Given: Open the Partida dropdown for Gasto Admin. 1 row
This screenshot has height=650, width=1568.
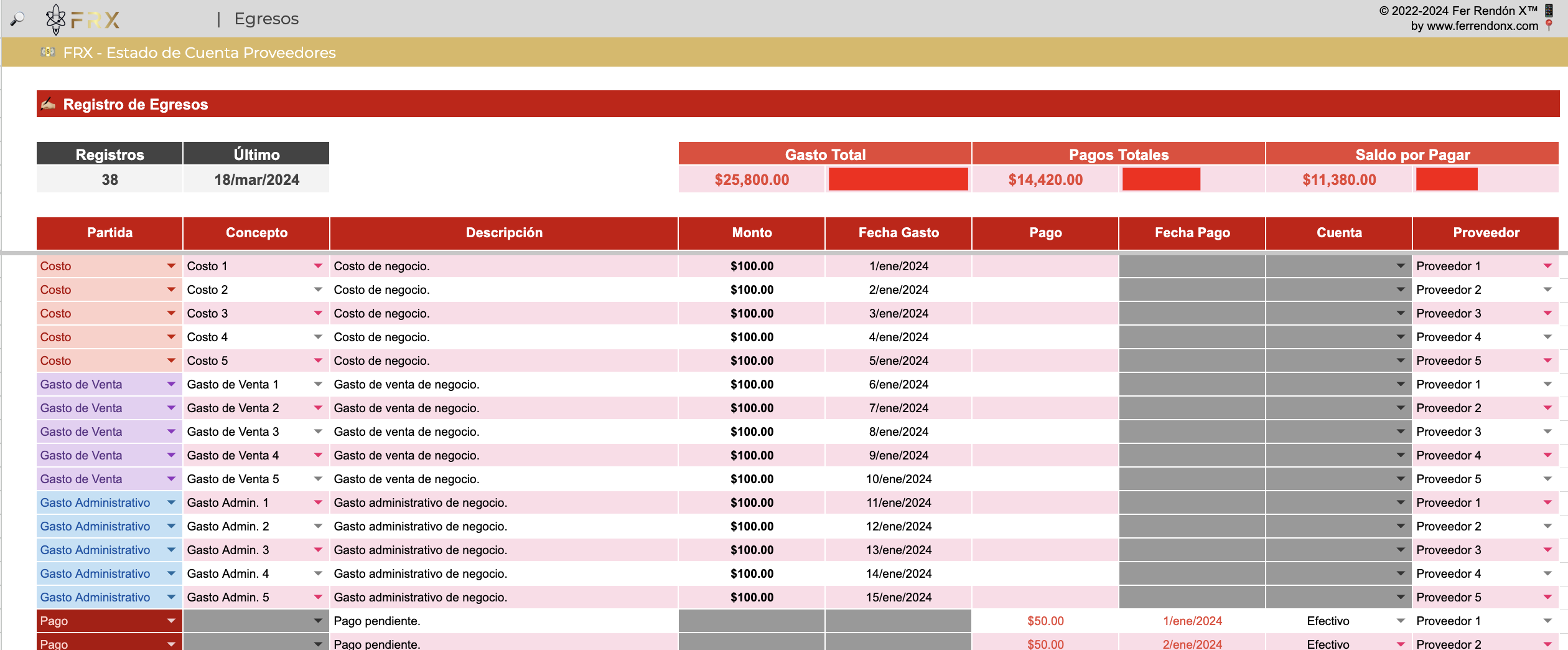Looking at the screenshot, I should pos(171,502).
